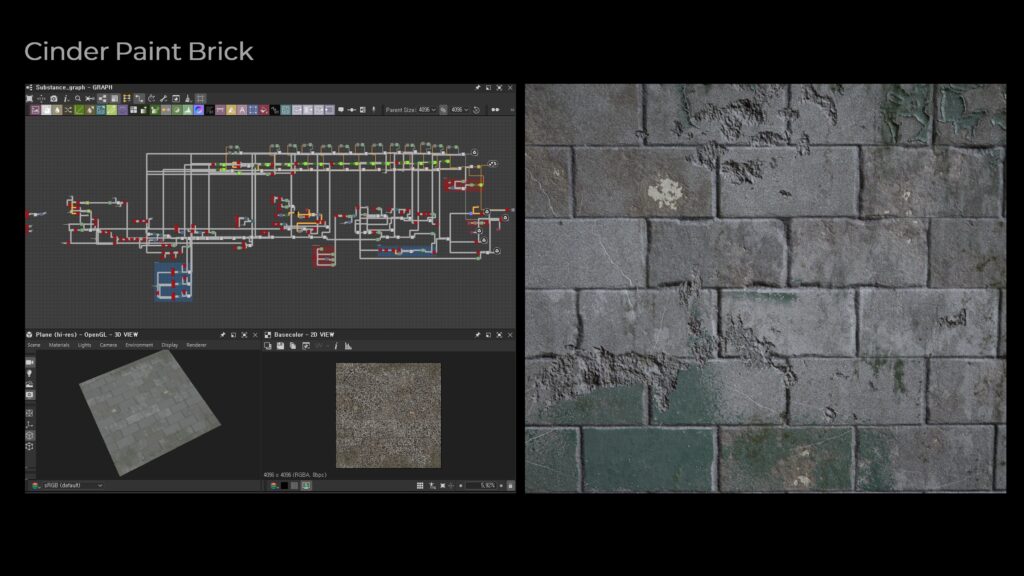This screenshot has height=576, width=1024.
Task: Open the Scene menu in 3D View
Action: click(x=34, y=345)
